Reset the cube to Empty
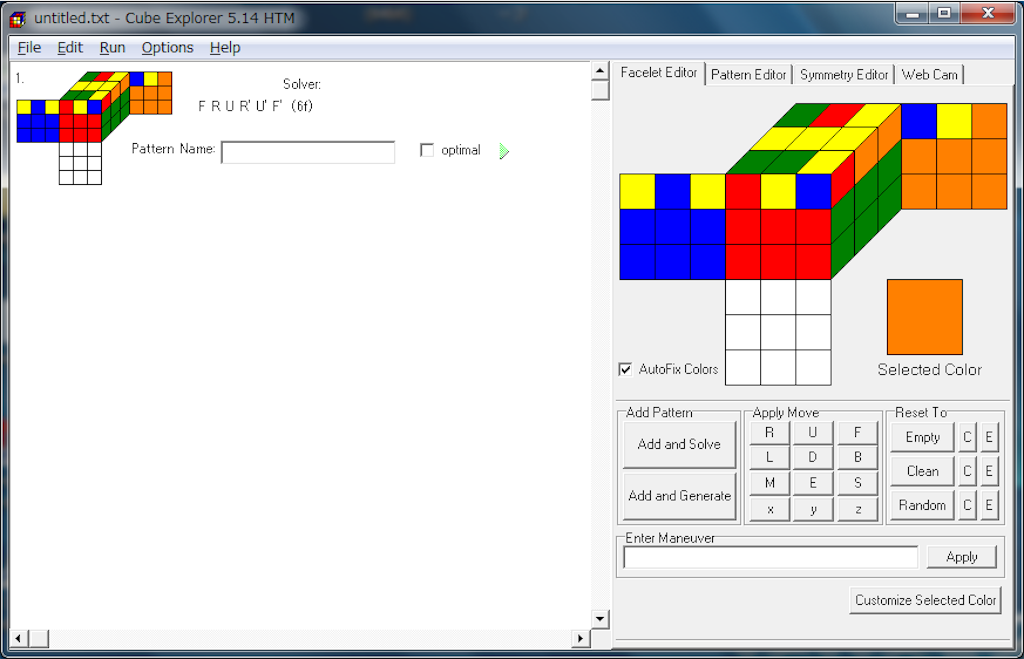The image size is (1024, 659). point(922,438)
